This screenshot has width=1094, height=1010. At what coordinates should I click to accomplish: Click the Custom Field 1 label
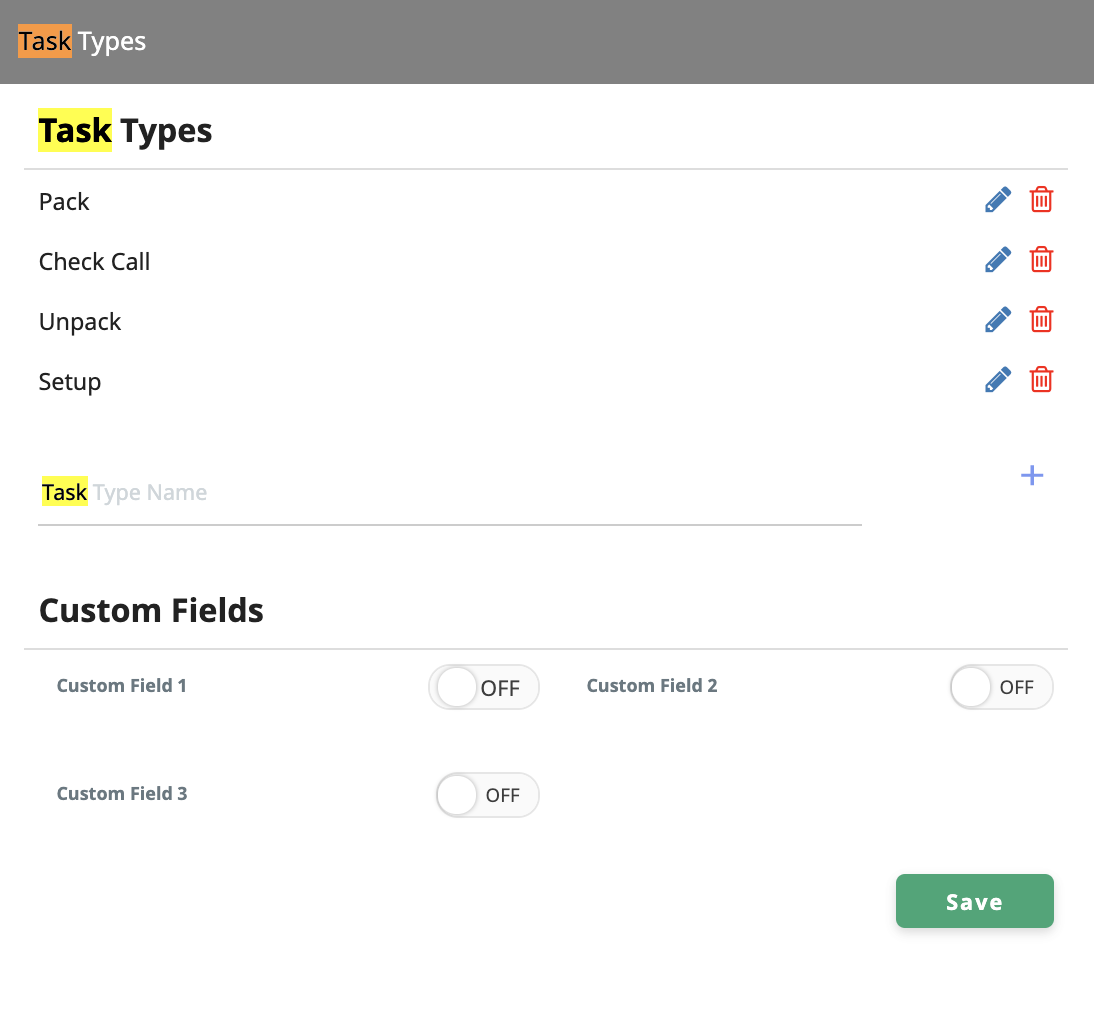(121, 686)
